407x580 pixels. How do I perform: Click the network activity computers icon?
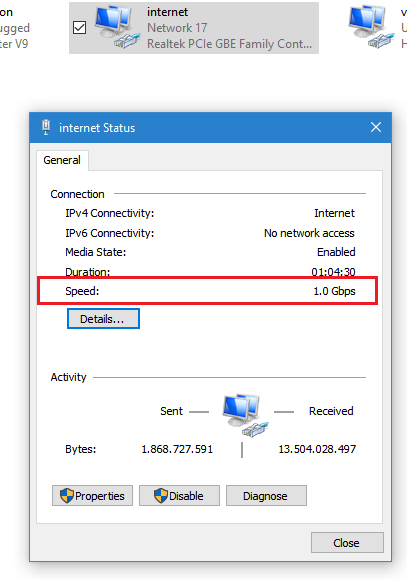pos(245,415)
